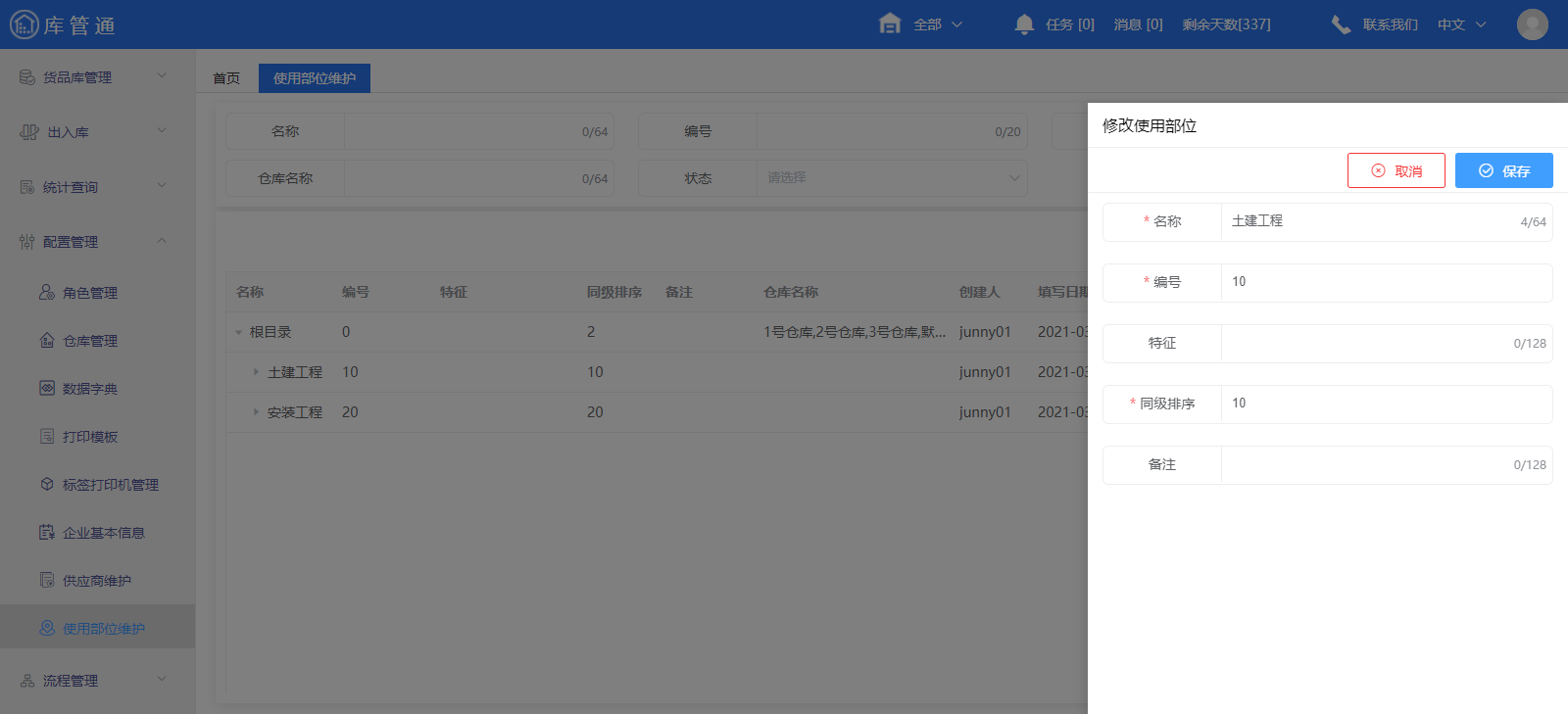This screenshot has width=1568, height=714.
Task: Click junny01 in the 安装工程 row
Action: click(x=985, y=412)
